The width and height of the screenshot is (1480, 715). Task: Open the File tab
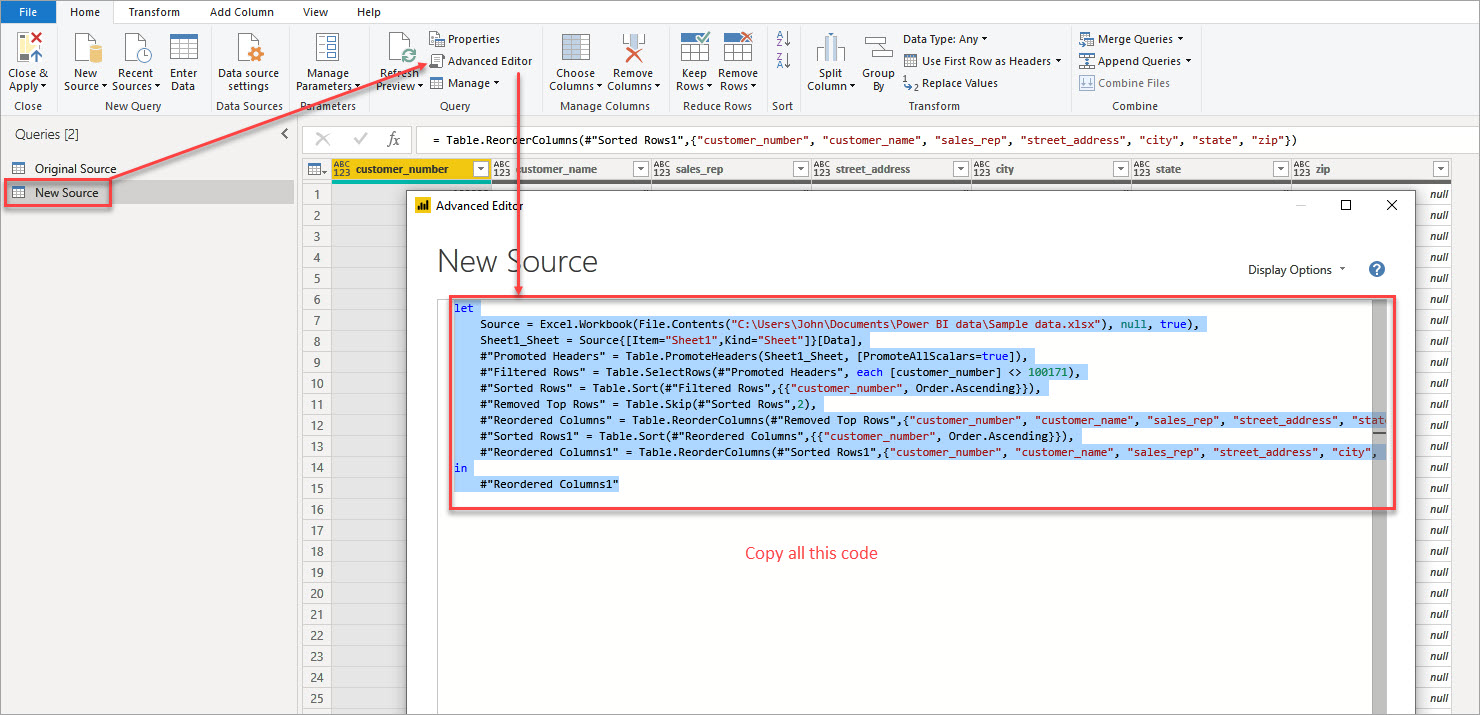coord(28,12)
